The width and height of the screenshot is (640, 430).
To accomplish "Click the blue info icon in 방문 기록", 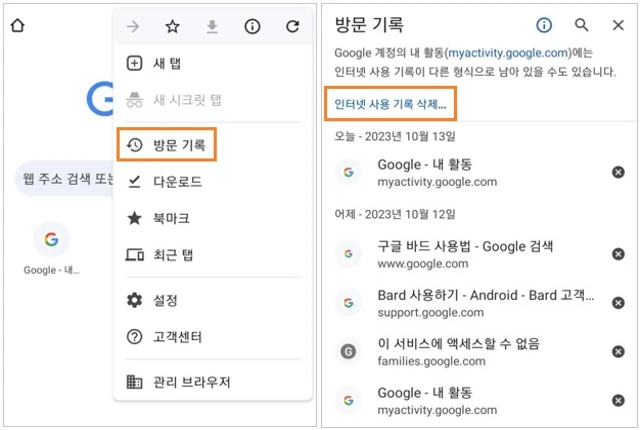I will coord(544,25).
